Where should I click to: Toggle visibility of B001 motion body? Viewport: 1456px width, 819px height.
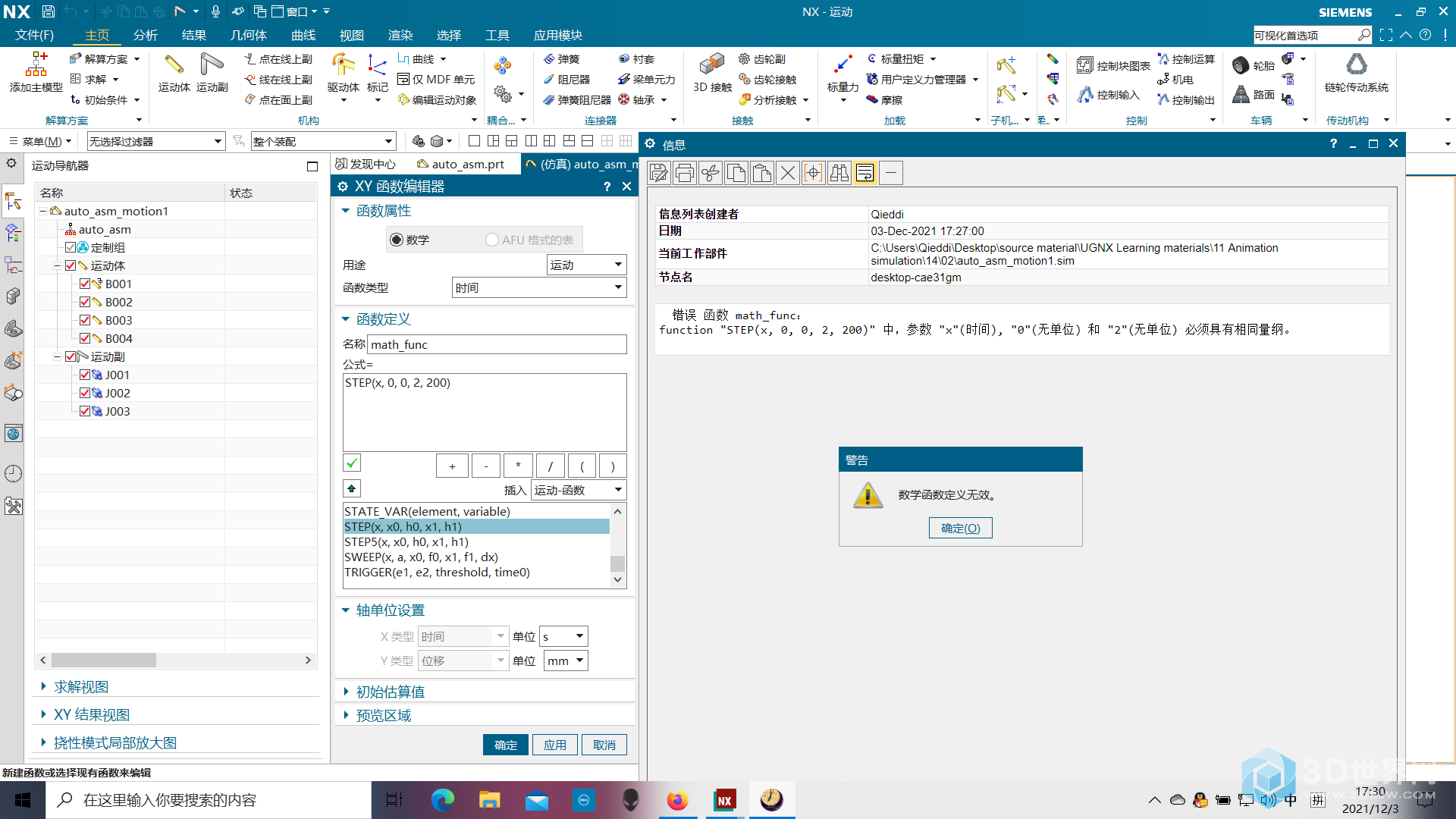[84, 283]
